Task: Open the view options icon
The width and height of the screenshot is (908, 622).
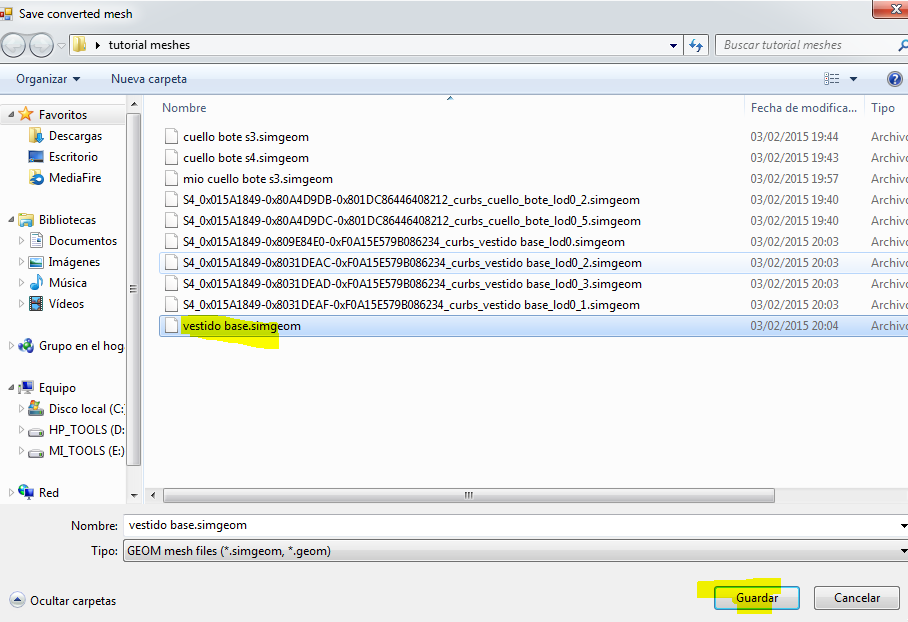Action: click(x=832, y=79)
